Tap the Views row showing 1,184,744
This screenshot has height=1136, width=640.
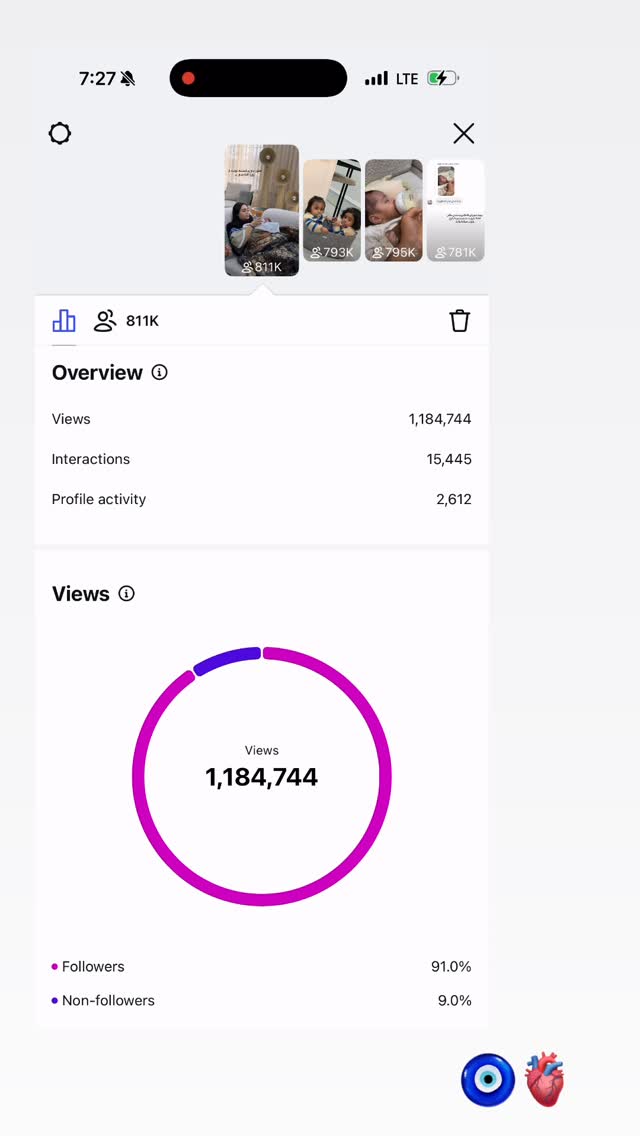coord(262,419)
